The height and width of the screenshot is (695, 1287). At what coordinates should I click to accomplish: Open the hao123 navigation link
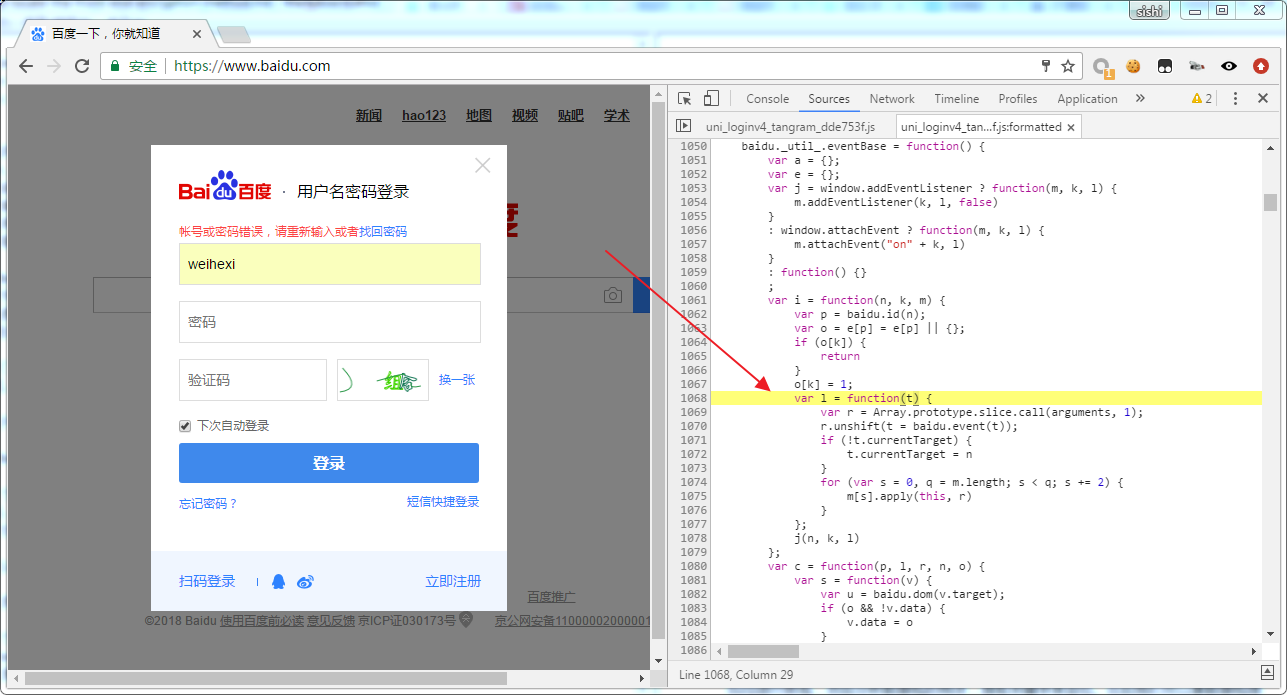point(424,115)
